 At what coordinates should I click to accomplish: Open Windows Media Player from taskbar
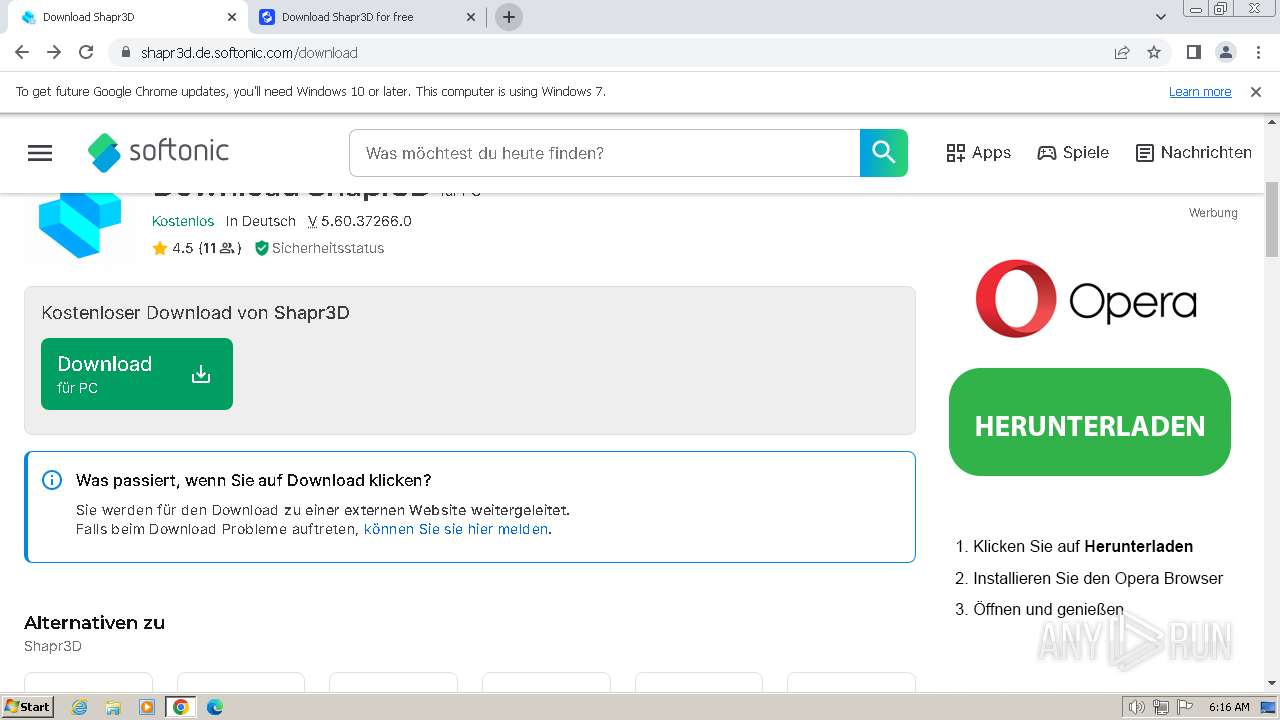pyautogui.click(x=147, y=707)
